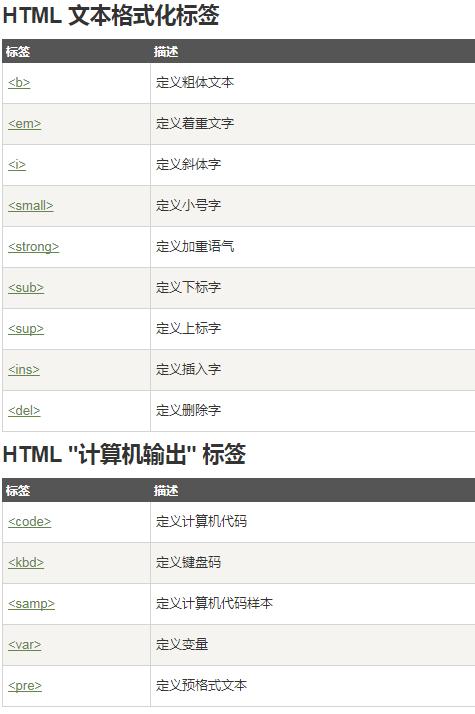Screen dimensions: 475x714
Task: Open the <del> tag link
Action: pos(24,410)
